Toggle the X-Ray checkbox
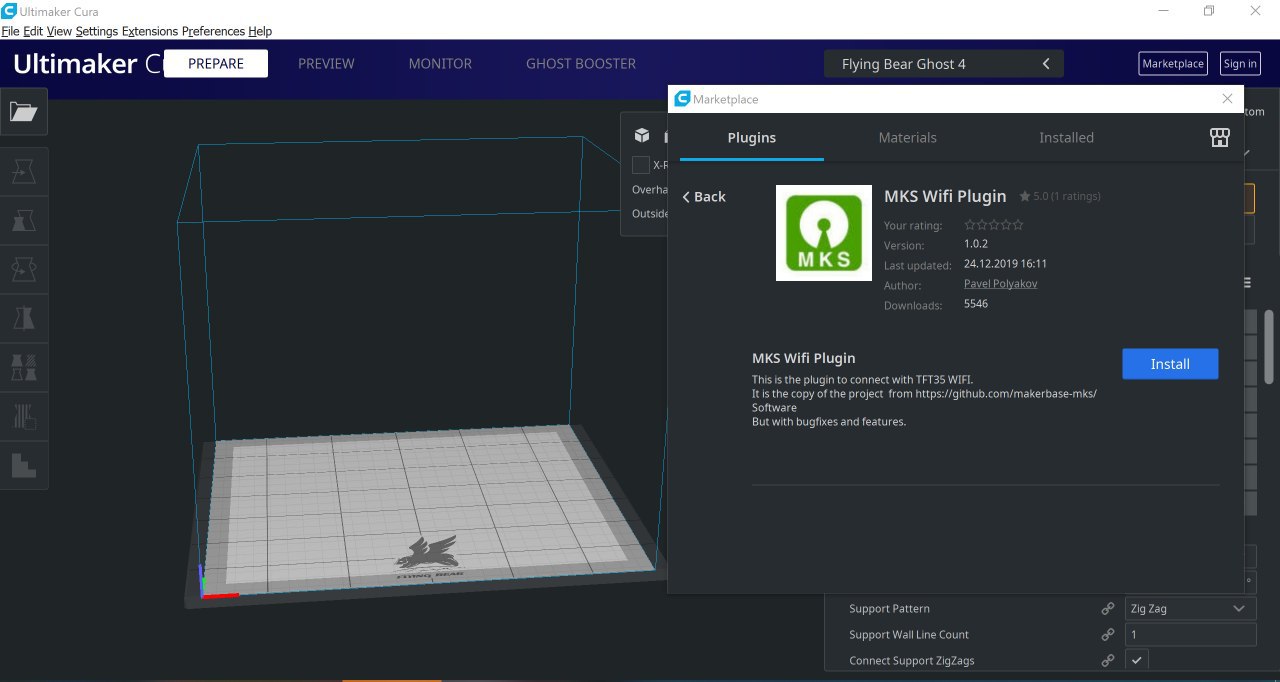The image size is (1280, 682). pyautogui.click(x=641, y=165)
